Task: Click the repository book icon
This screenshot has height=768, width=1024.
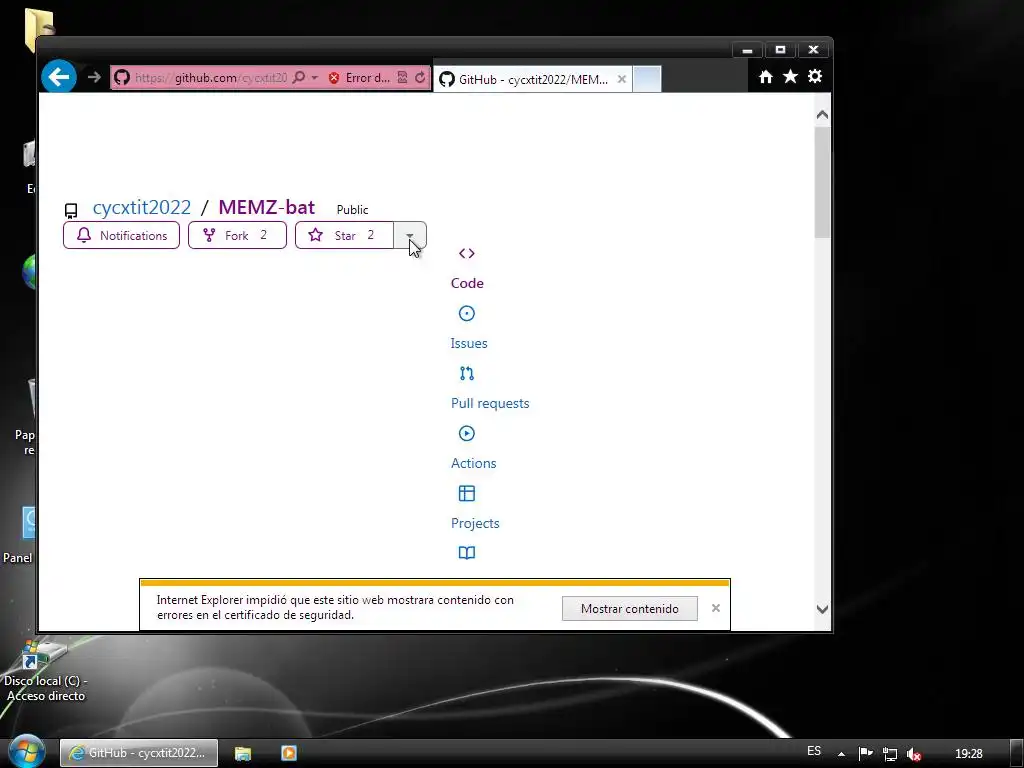Action: pyautogui.click(x=71, y=210)
